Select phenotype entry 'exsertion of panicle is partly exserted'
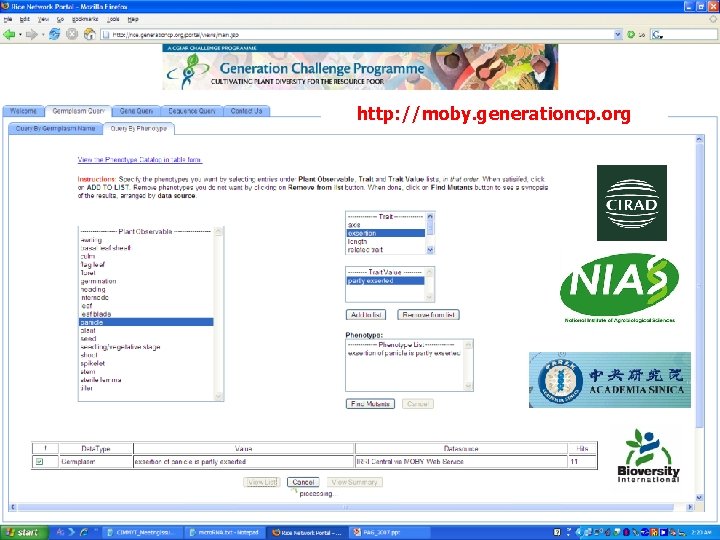 pos(404,353)
